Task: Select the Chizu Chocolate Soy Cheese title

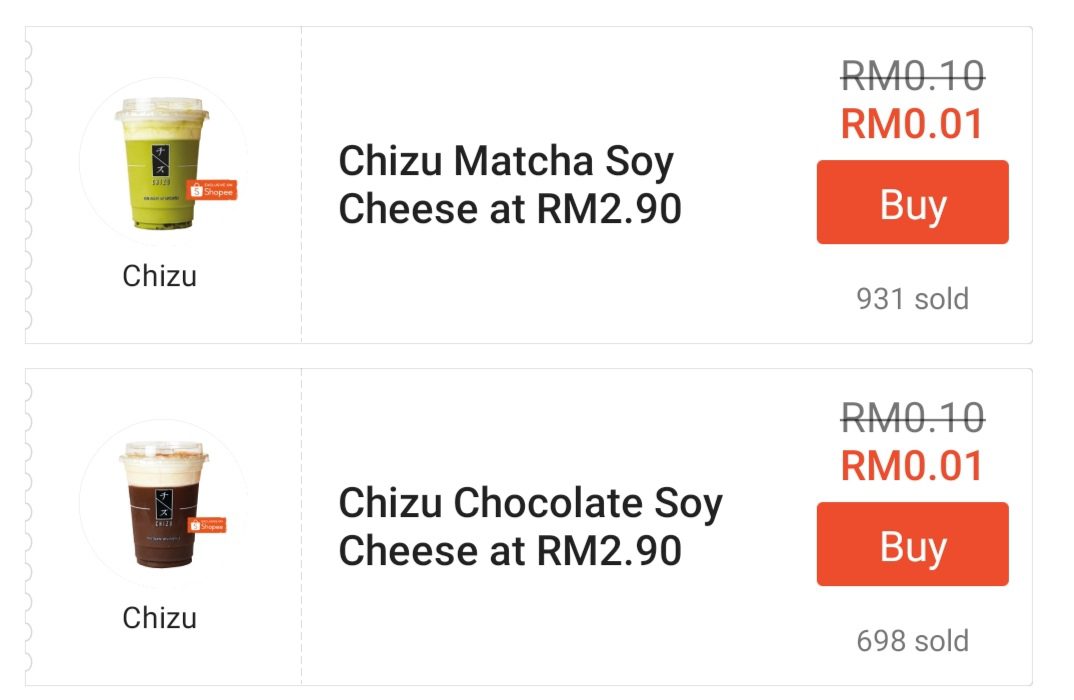Action: (529, 527)
